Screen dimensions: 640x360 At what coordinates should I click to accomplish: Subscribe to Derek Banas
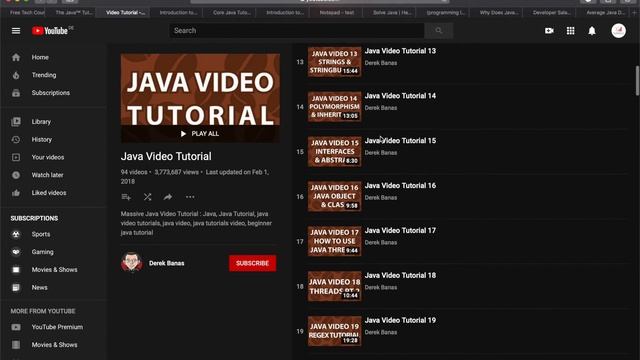point(252,263)
